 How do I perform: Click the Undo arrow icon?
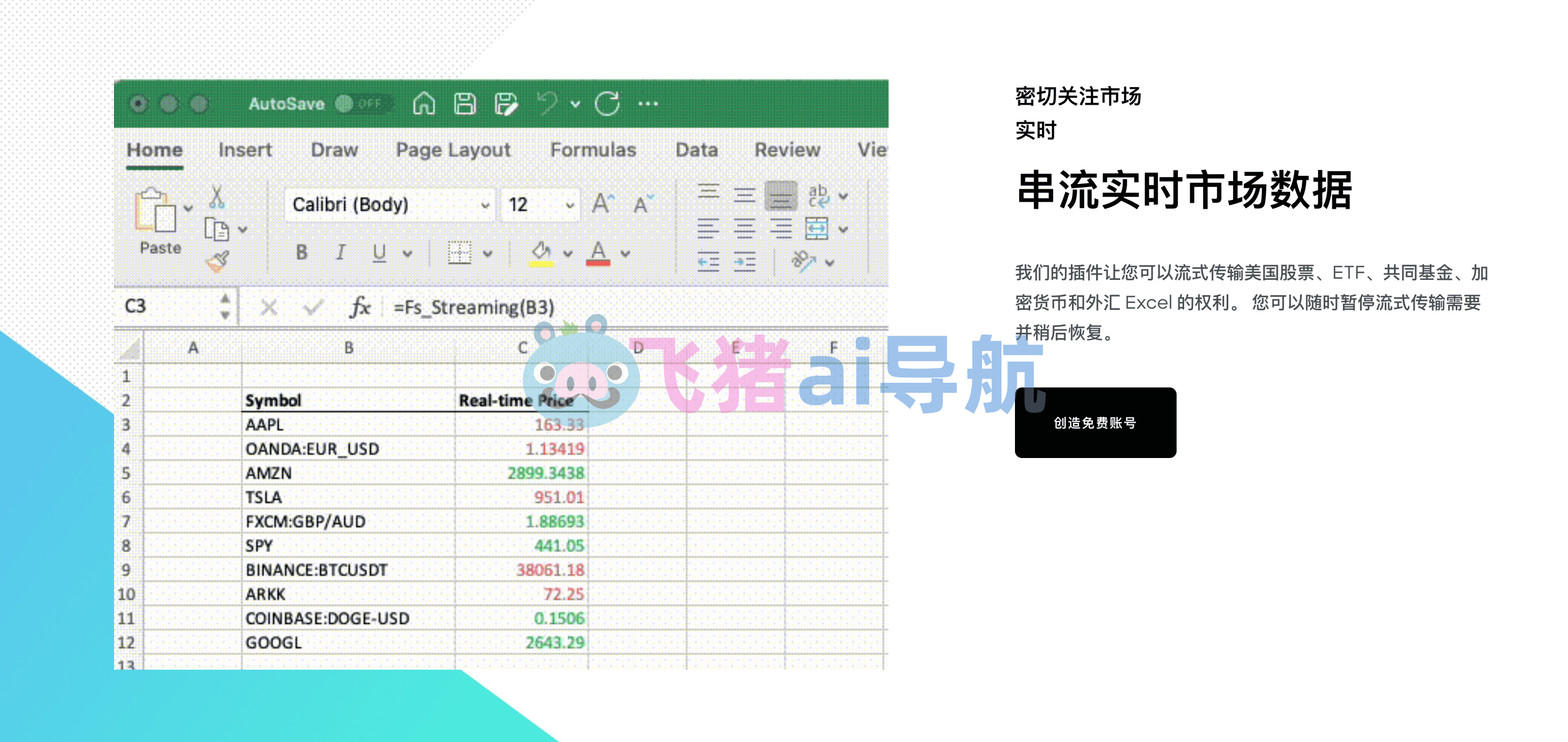[547, 103]
